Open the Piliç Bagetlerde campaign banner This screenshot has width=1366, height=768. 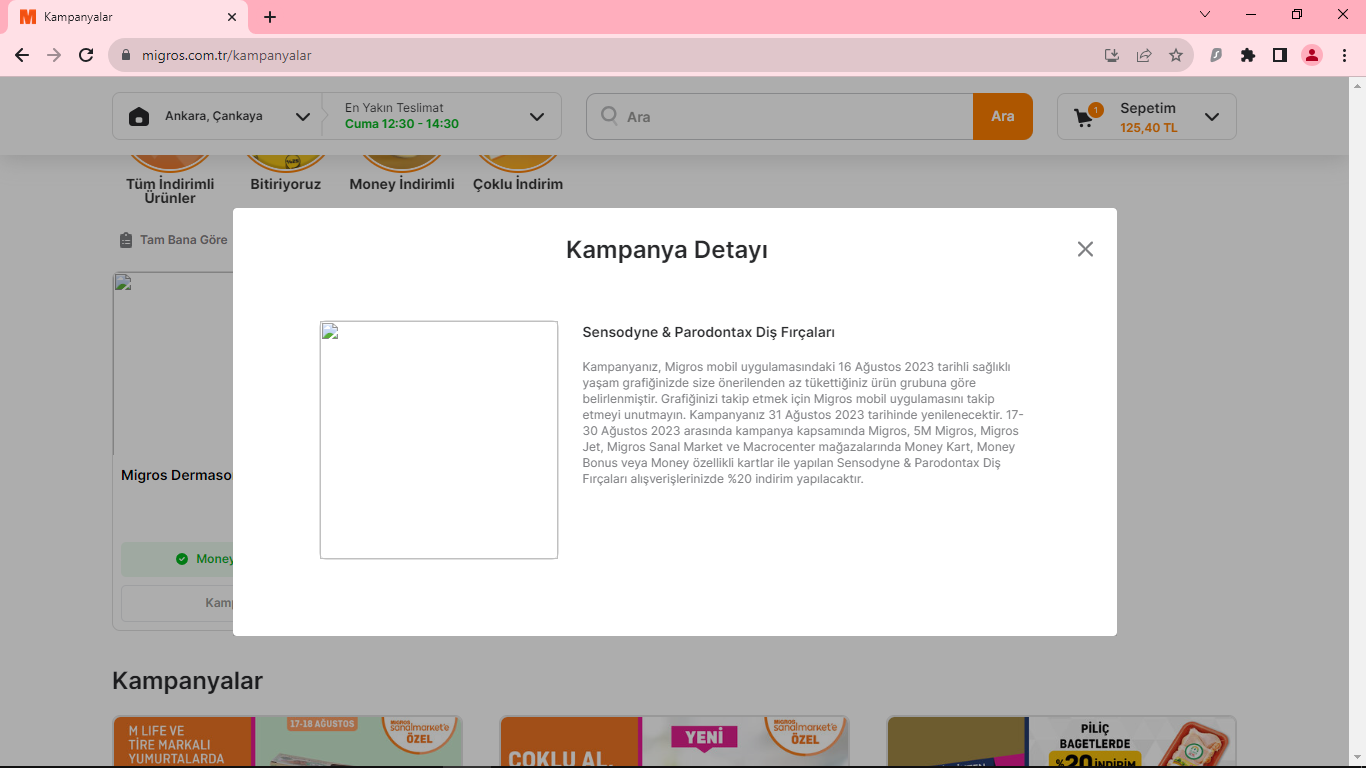(1061, 741)
